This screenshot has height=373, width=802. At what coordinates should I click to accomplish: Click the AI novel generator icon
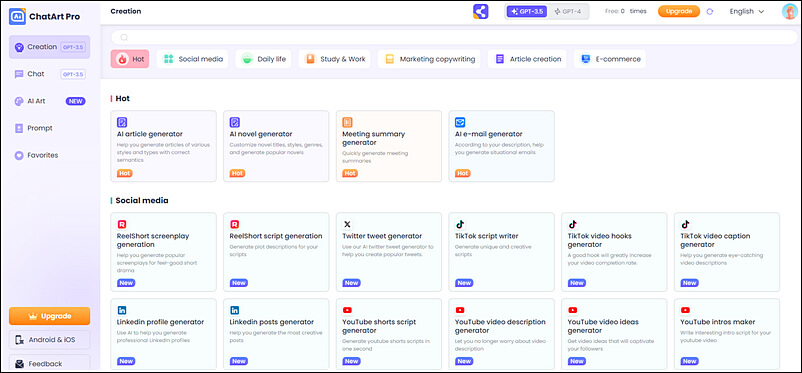click(x=235, y=122)
